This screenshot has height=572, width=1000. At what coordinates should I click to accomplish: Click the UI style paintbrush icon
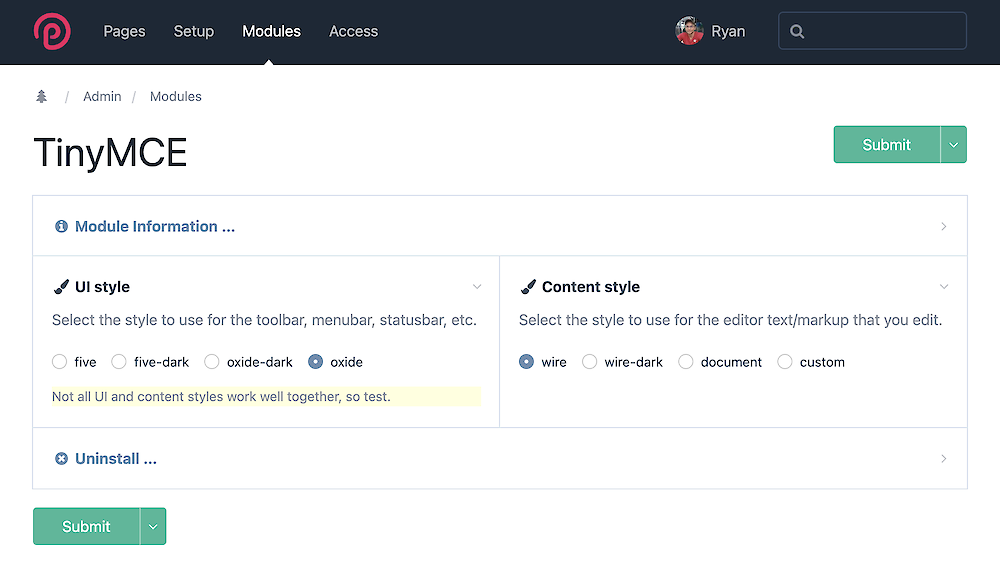(x=61, y=287)
